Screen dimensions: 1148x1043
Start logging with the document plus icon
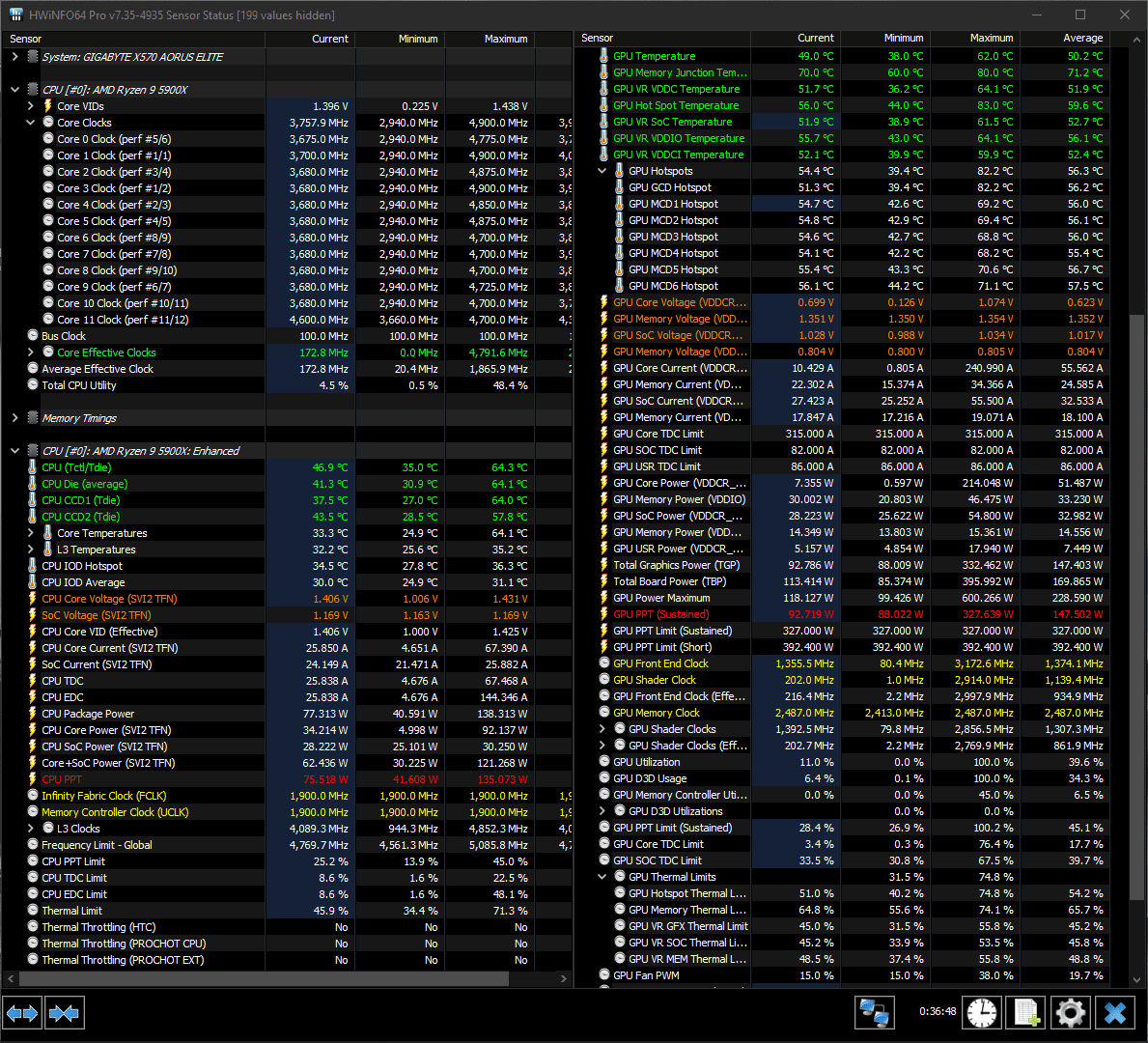[x=1025, y=1014]
